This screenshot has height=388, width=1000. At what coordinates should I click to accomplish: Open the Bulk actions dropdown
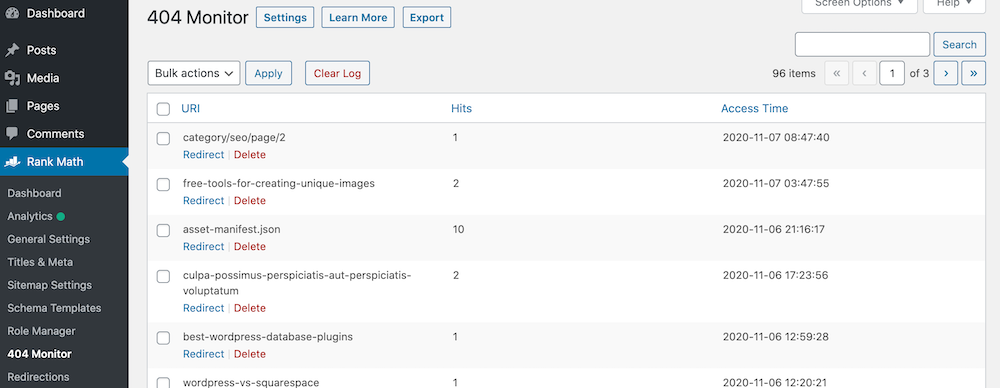click(x=194, y=73)
